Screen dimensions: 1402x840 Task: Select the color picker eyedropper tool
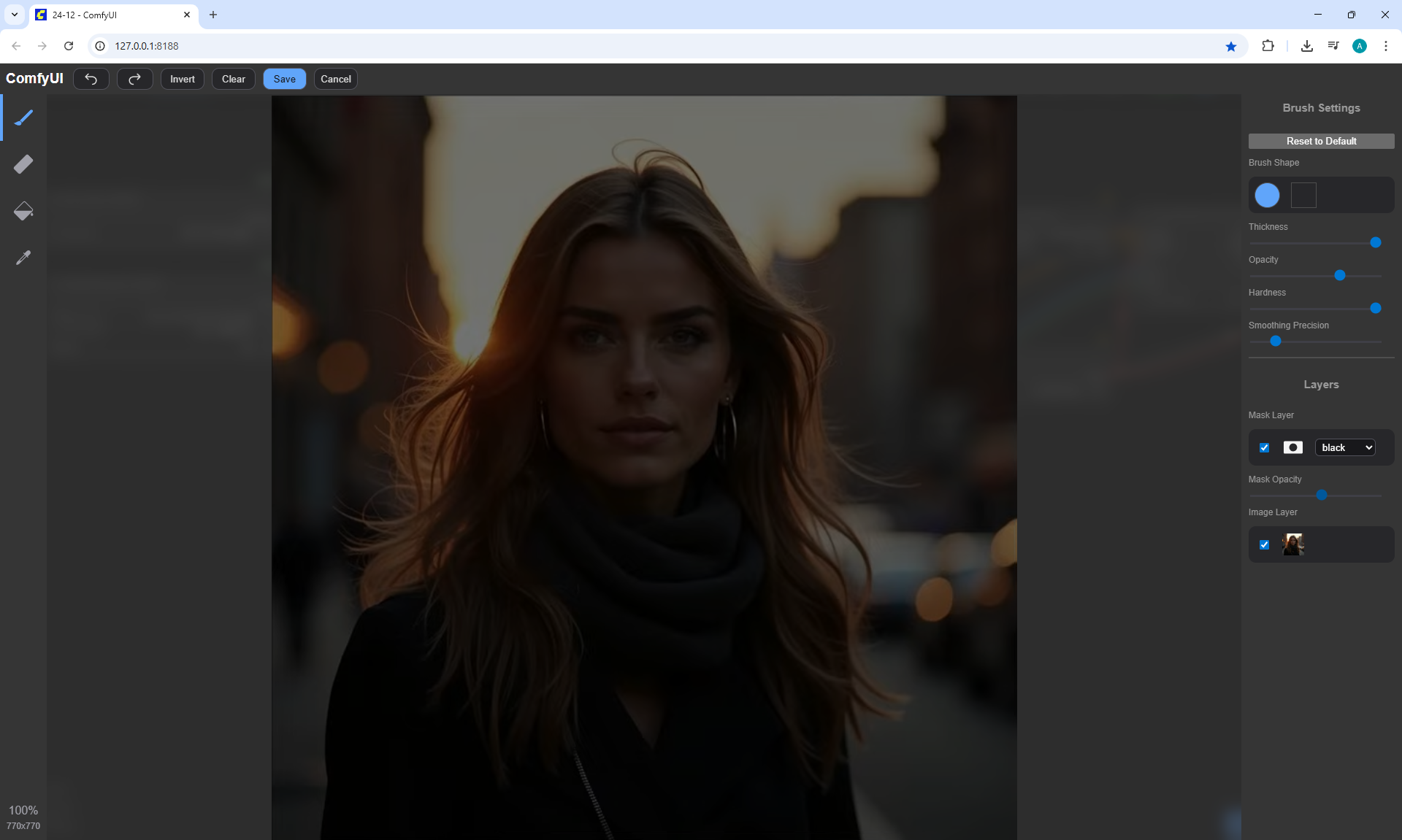click(23, 258)
